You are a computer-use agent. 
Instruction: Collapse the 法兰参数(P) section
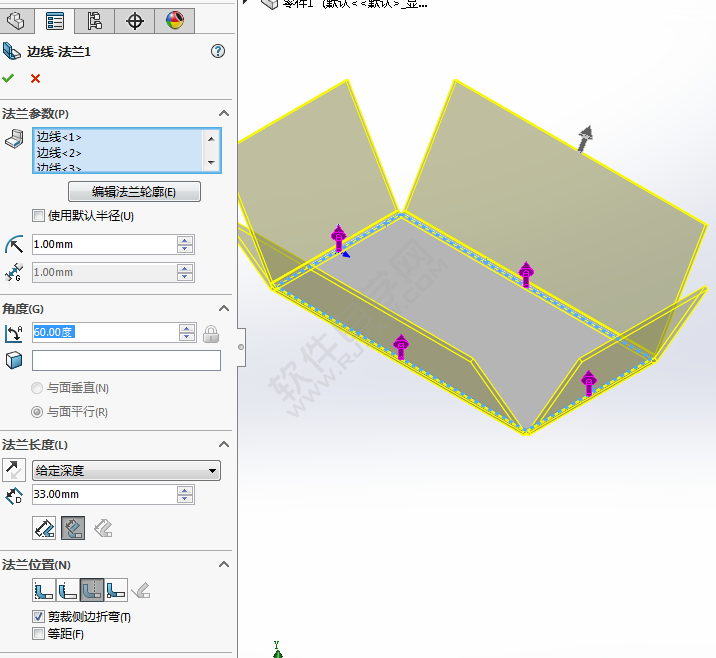(224, 113)
